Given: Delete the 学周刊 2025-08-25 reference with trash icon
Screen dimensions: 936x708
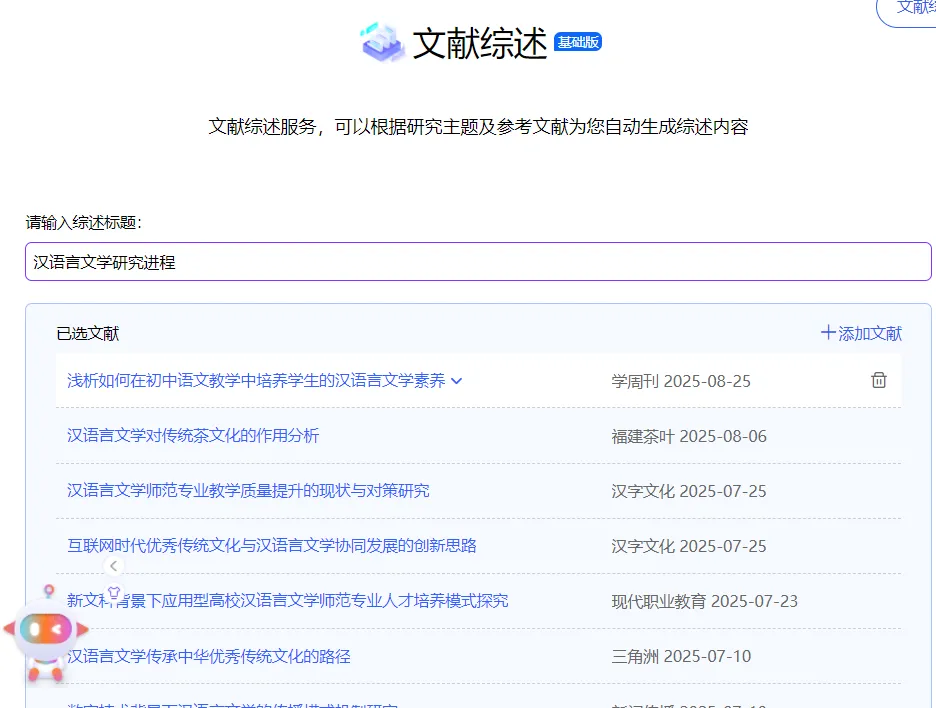Looking at the screenshot, I should pyautogui.click(x=879, y=380).
